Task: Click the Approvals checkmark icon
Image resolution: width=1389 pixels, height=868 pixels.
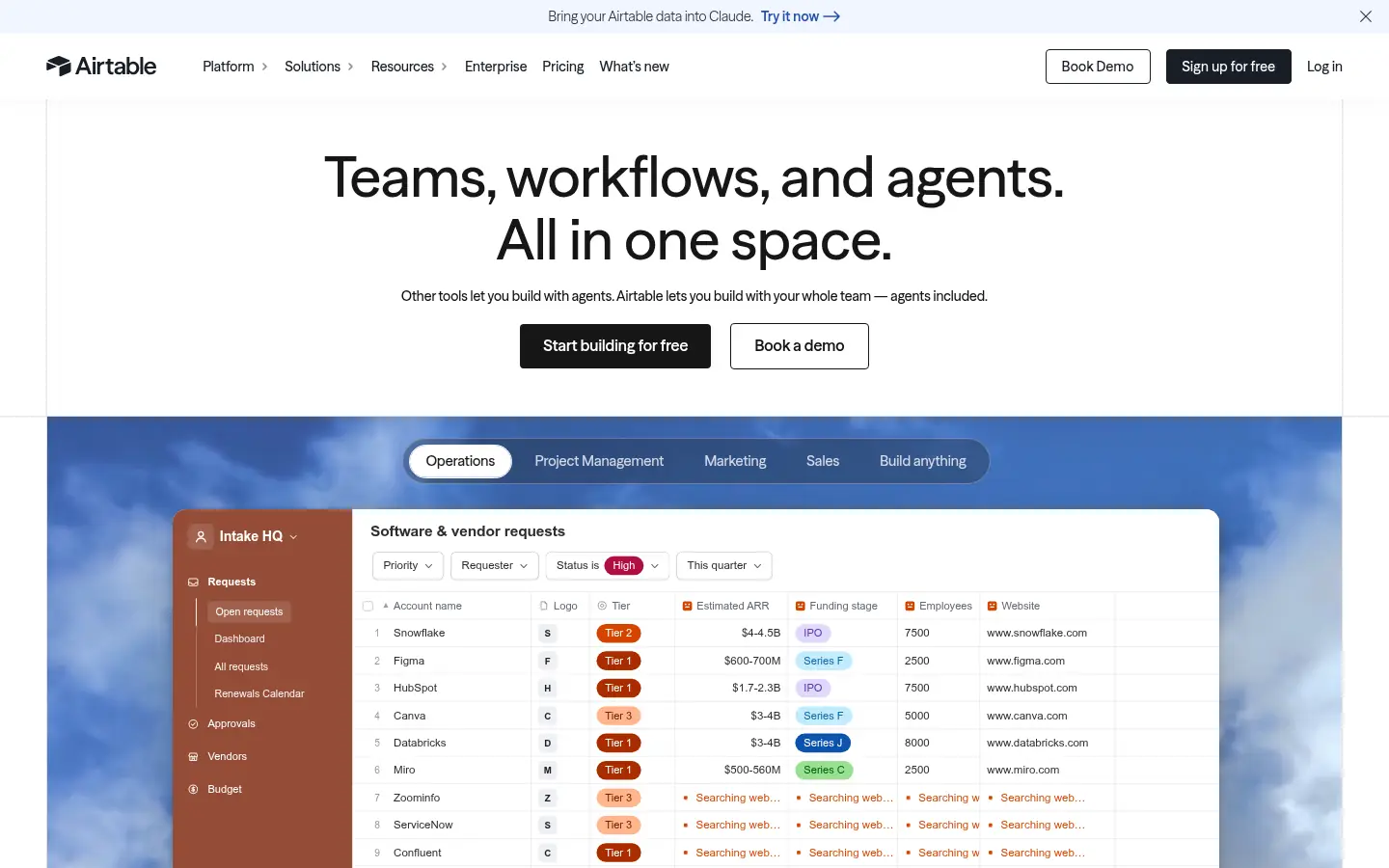Action: tap(193, 724)
